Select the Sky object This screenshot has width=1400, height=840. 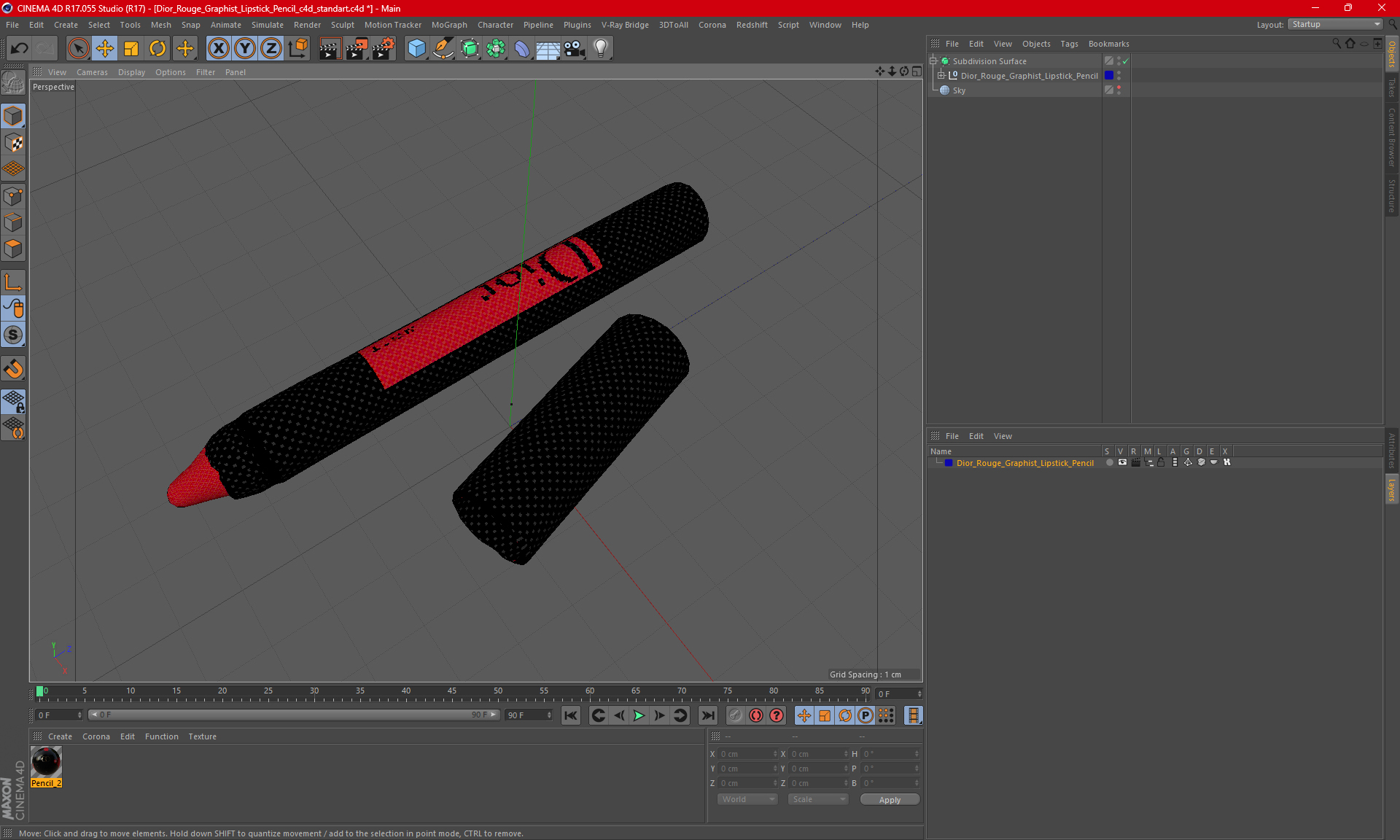pyautogui.click(x=959, y=90)
